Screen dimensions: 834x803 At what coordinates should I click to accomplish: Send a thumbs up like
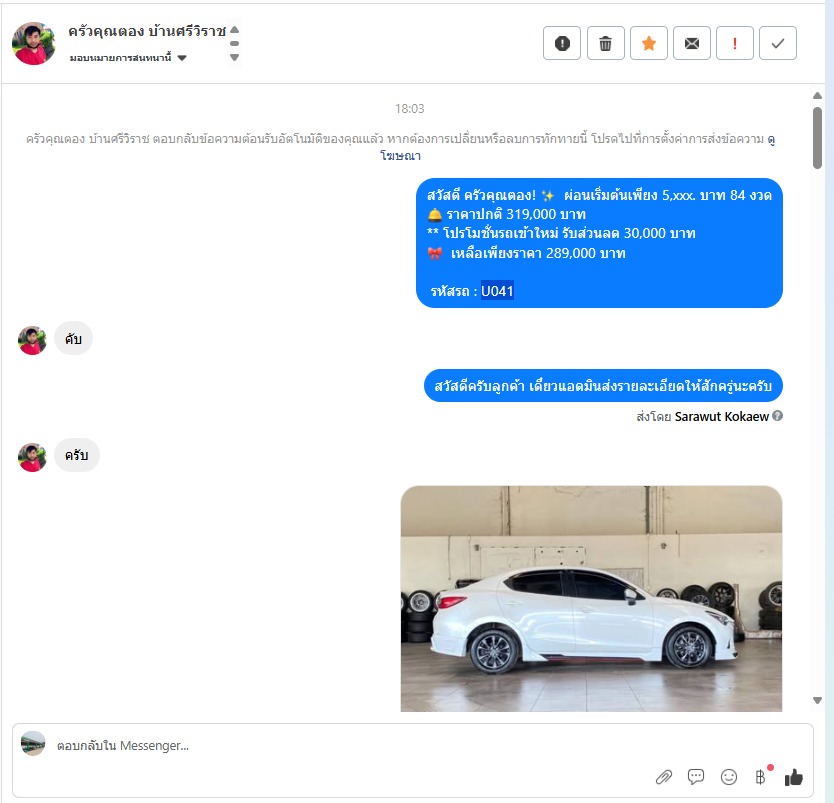coord(794,777)
